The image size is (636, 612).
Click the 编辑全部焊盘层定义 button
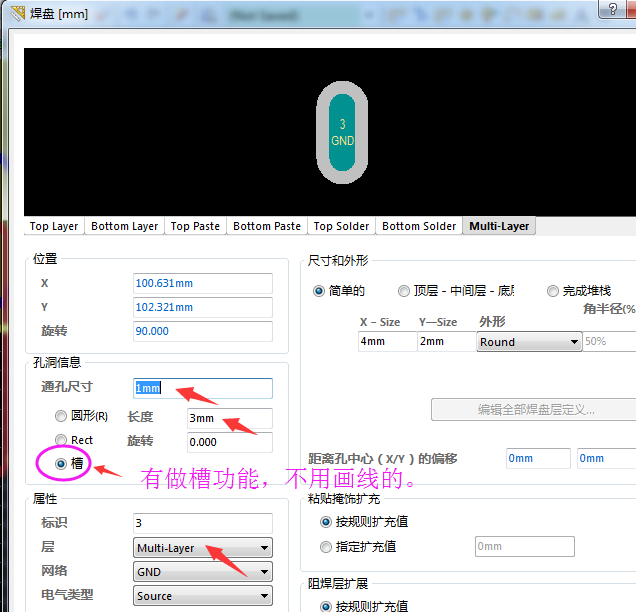pyautogui.click(x=535, y=410)
